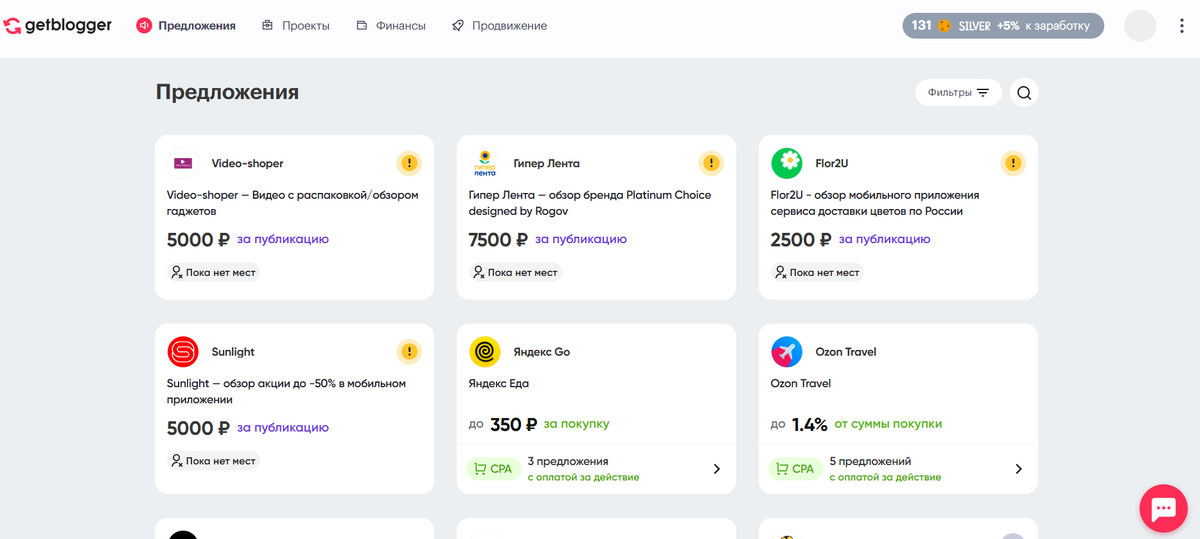1200x539 pixels.
Task: Open the search magnifier icon
Action: pyautogui.click(x=1024, y=93)
